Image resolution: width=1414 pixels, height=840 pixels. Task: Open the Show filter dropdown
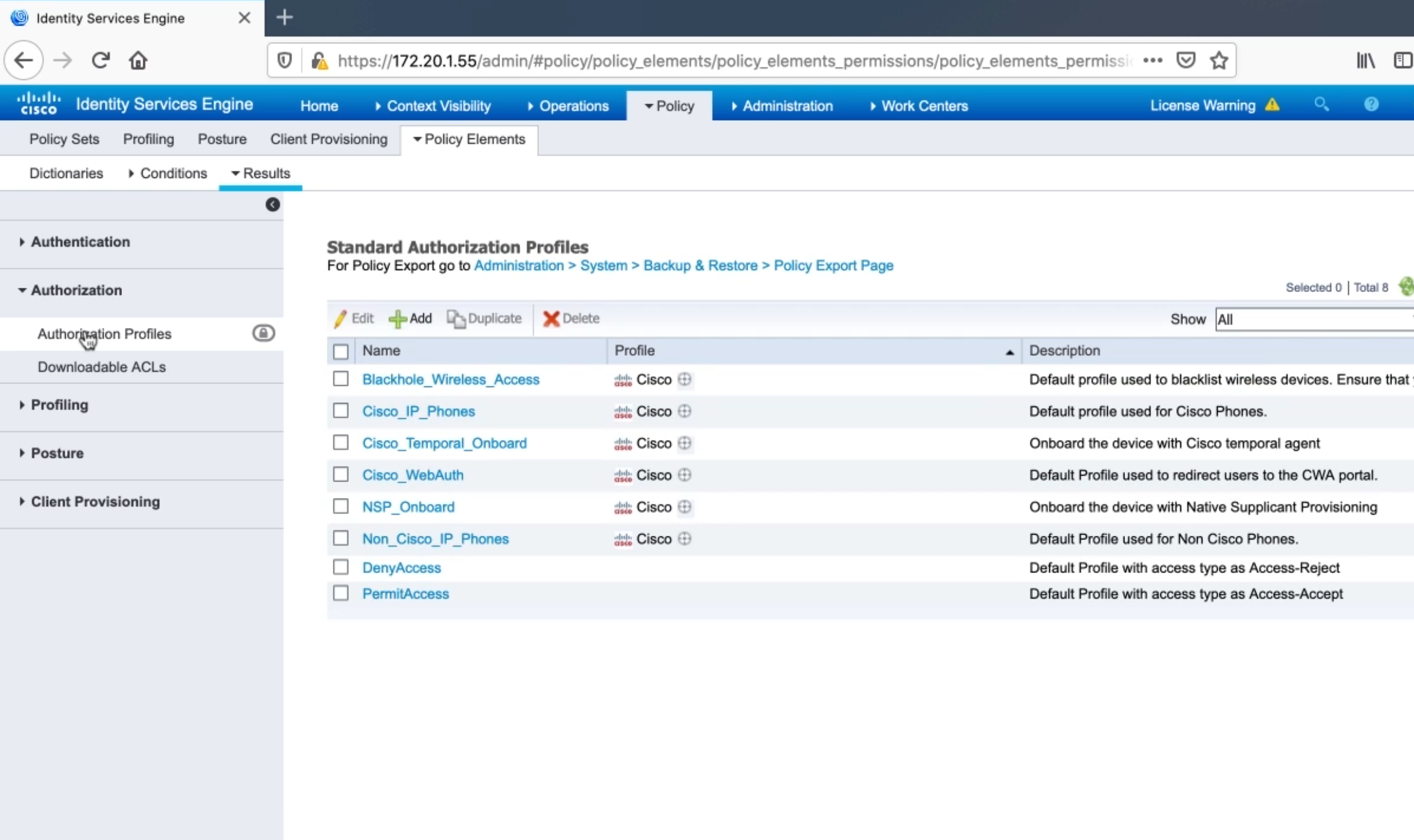point(1314,319)
